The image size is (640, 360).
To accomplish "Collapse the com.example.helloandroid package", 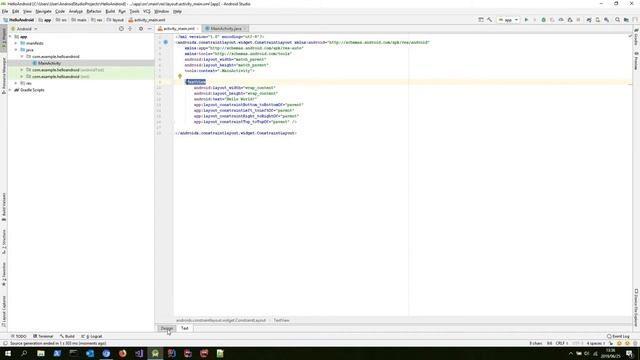I will tap(22, 57).
